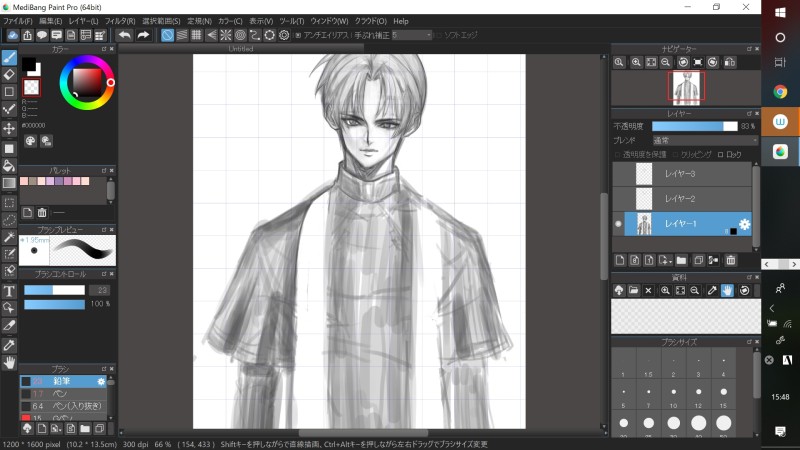Screen dimensions: 800x450
Task: Open snap settings gear icon
Action: coord(284,35)
